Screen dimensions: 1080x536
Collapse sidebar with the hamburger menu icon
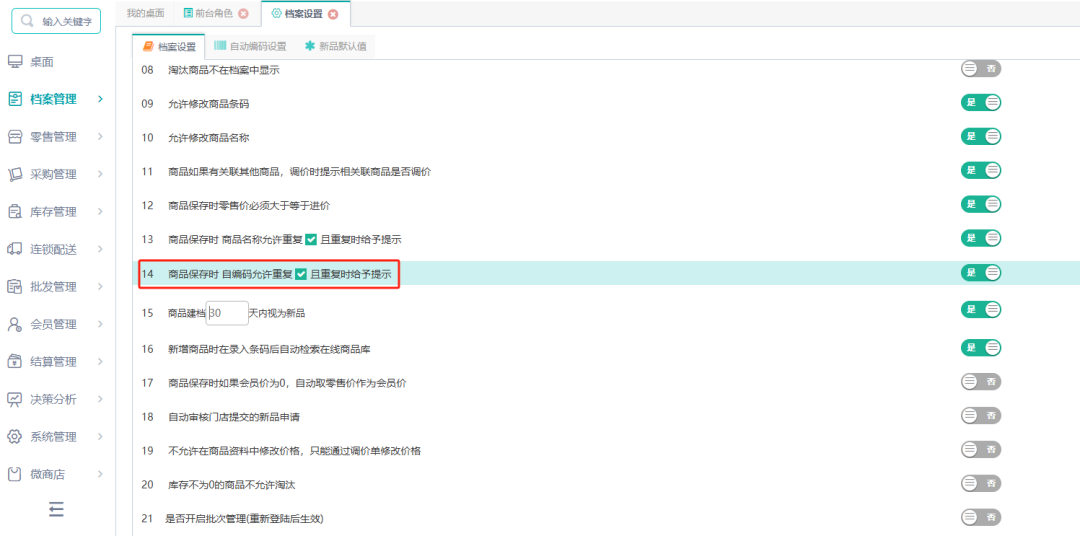[56, 509]
